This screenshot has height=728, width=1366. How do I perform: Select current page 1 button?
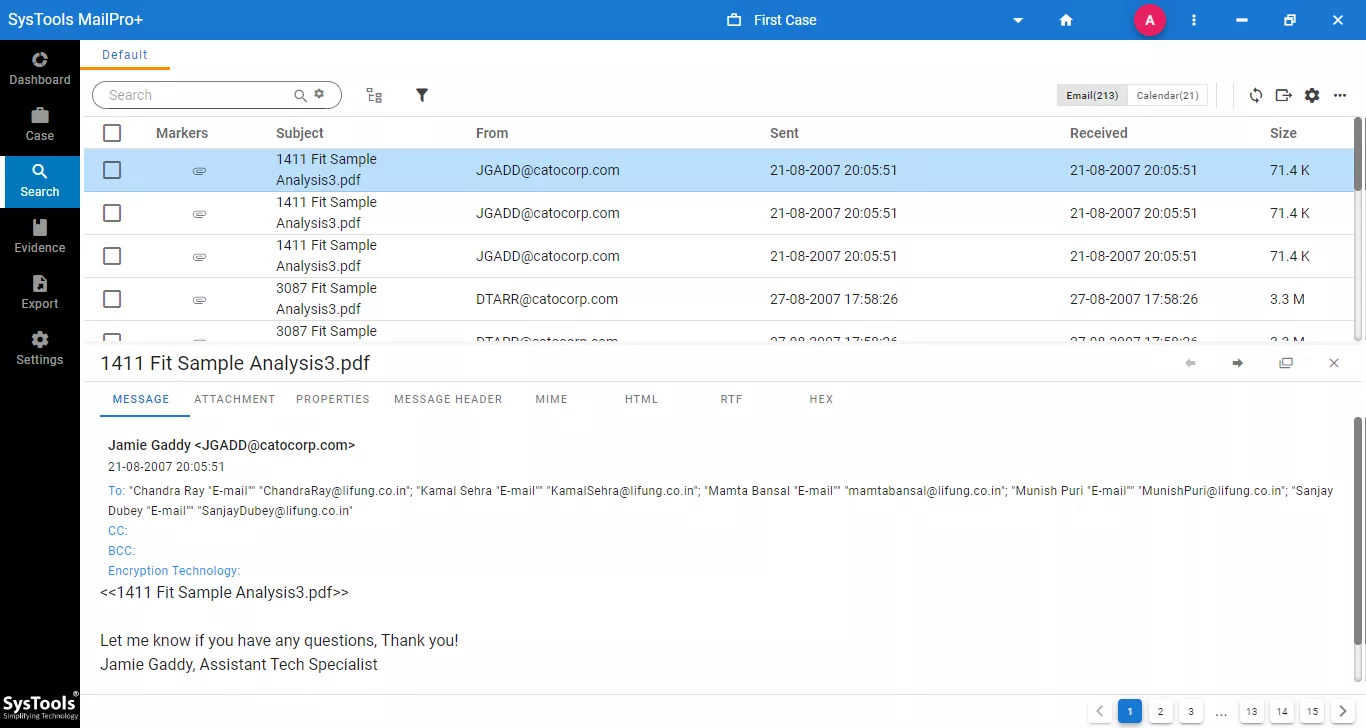point(1129,712)
